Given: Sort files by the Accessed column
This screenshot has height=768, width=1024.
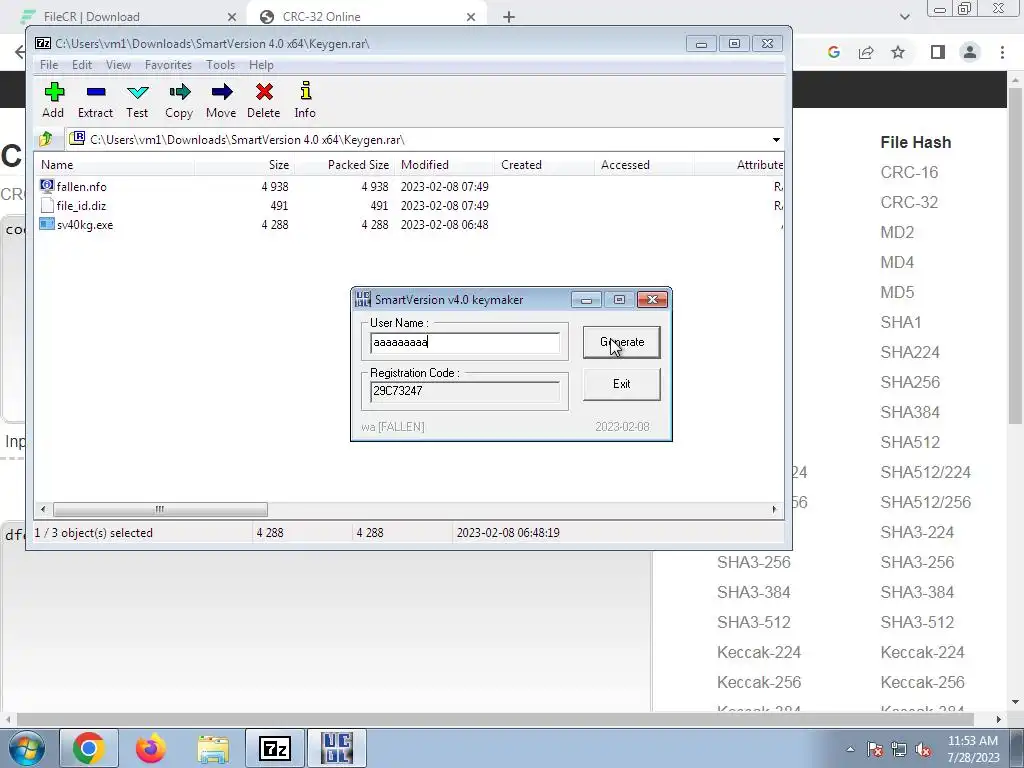Looking at the screenshot, I should coord(644,165).
